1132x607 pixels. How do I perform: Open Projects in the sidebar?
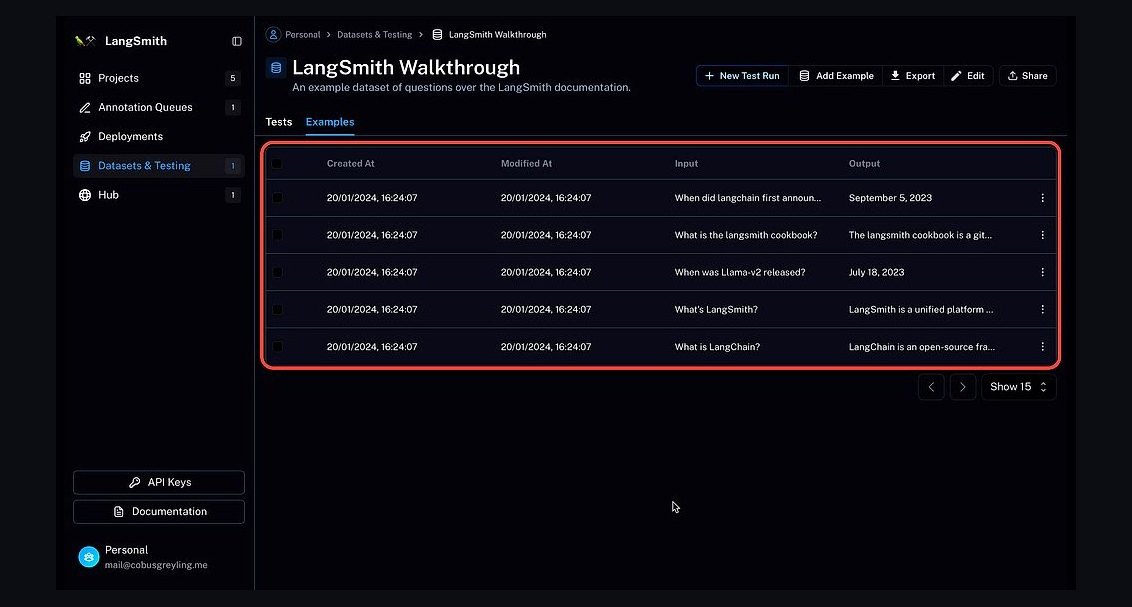tap(159, 78)
